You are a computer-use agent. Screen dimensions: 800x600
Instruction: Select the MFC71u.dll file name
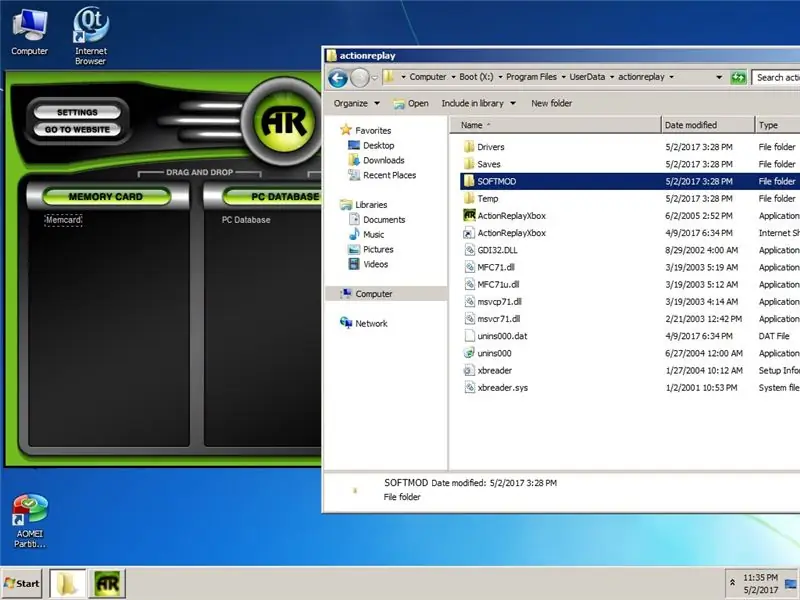coord(498,285)
